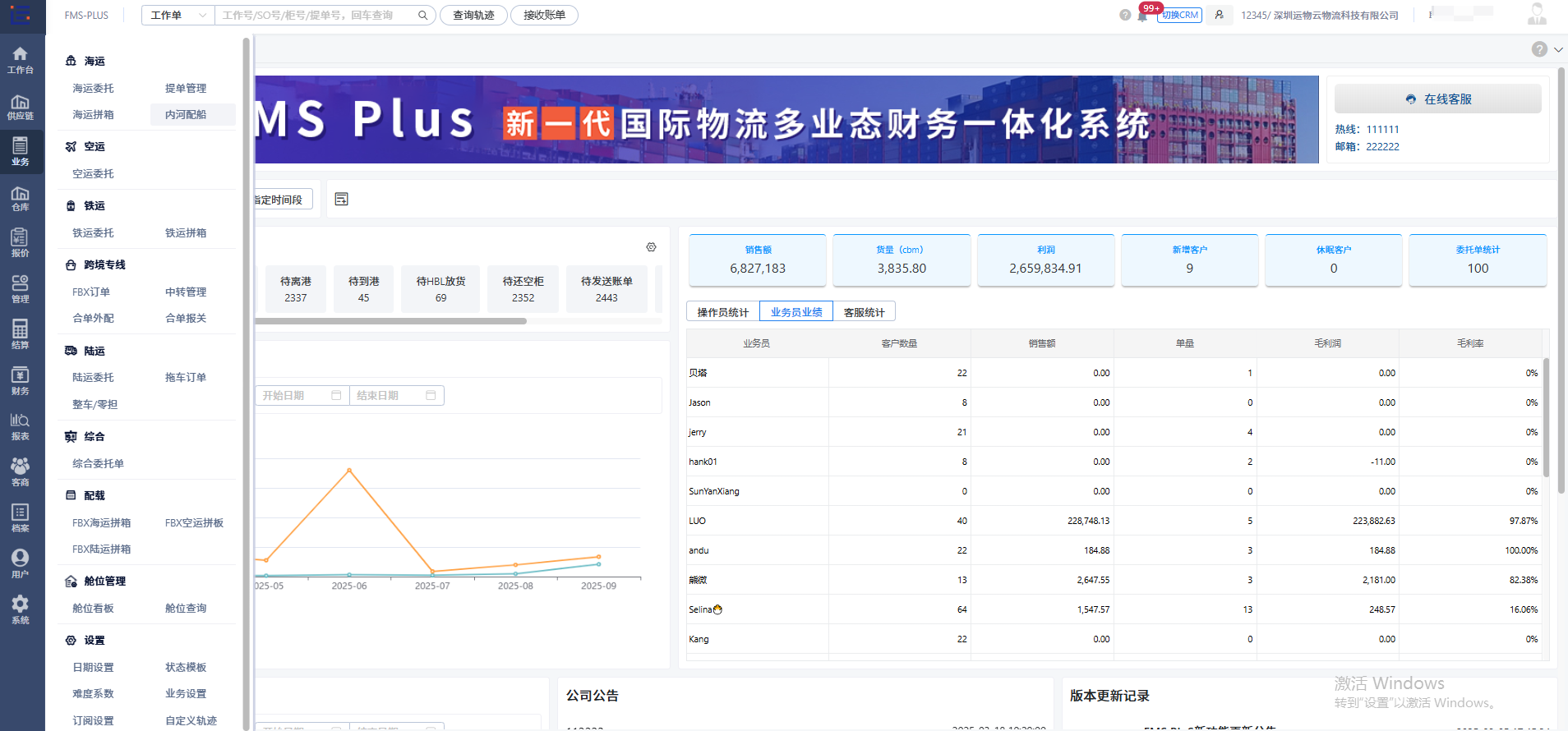Click the 查询轨迹 button
The width and height of the screenshot is (1568, 731).
(x=473, y=15)
